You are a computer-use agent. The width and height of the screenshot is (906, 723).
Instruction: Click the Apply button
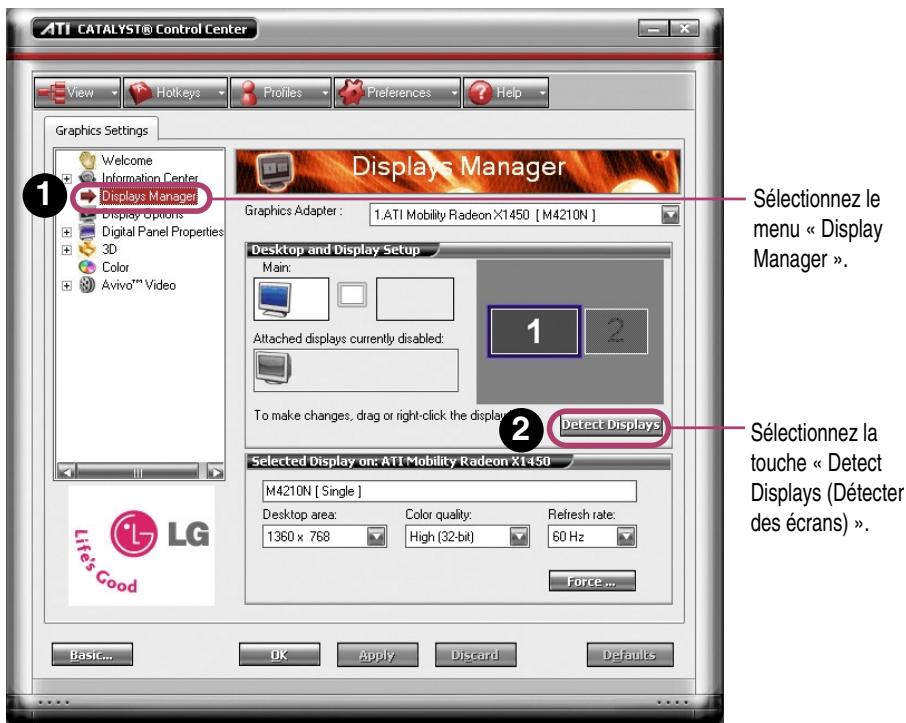point(377,654)
